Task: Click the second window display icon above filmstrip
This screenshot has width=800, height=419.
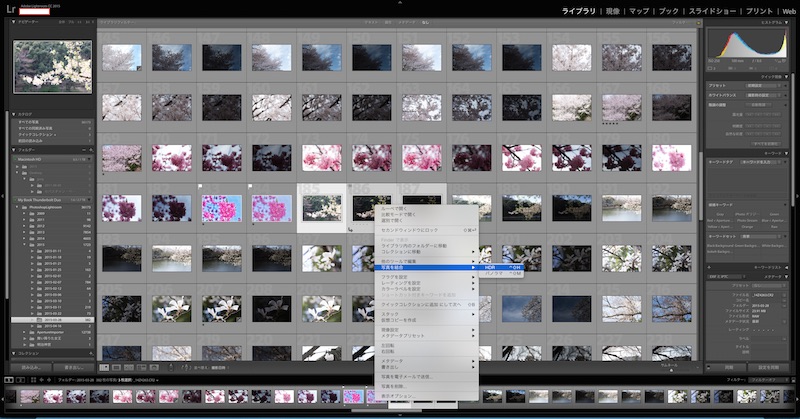Action: 18,380
